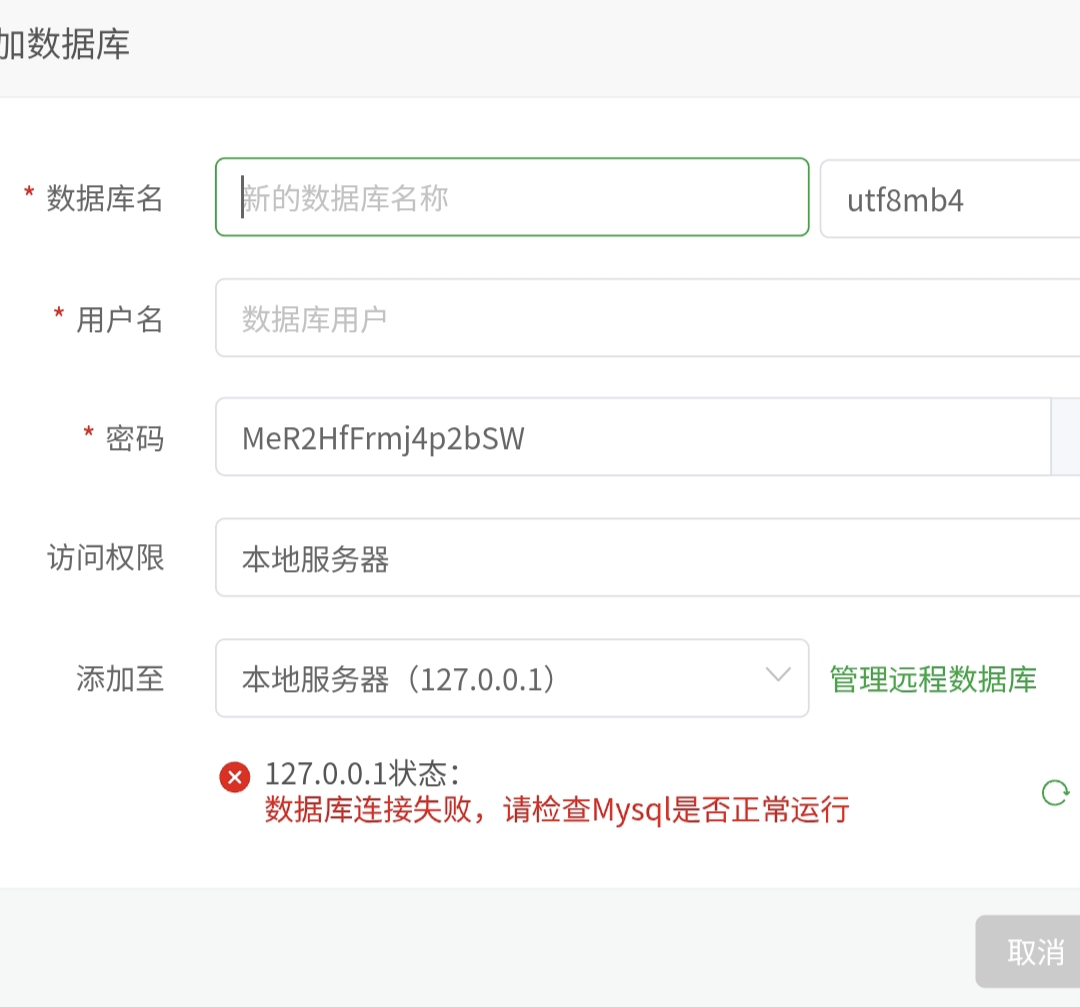Click the 数据库名 field label
Viewport: 1080px width, 1007px height.
104,199
